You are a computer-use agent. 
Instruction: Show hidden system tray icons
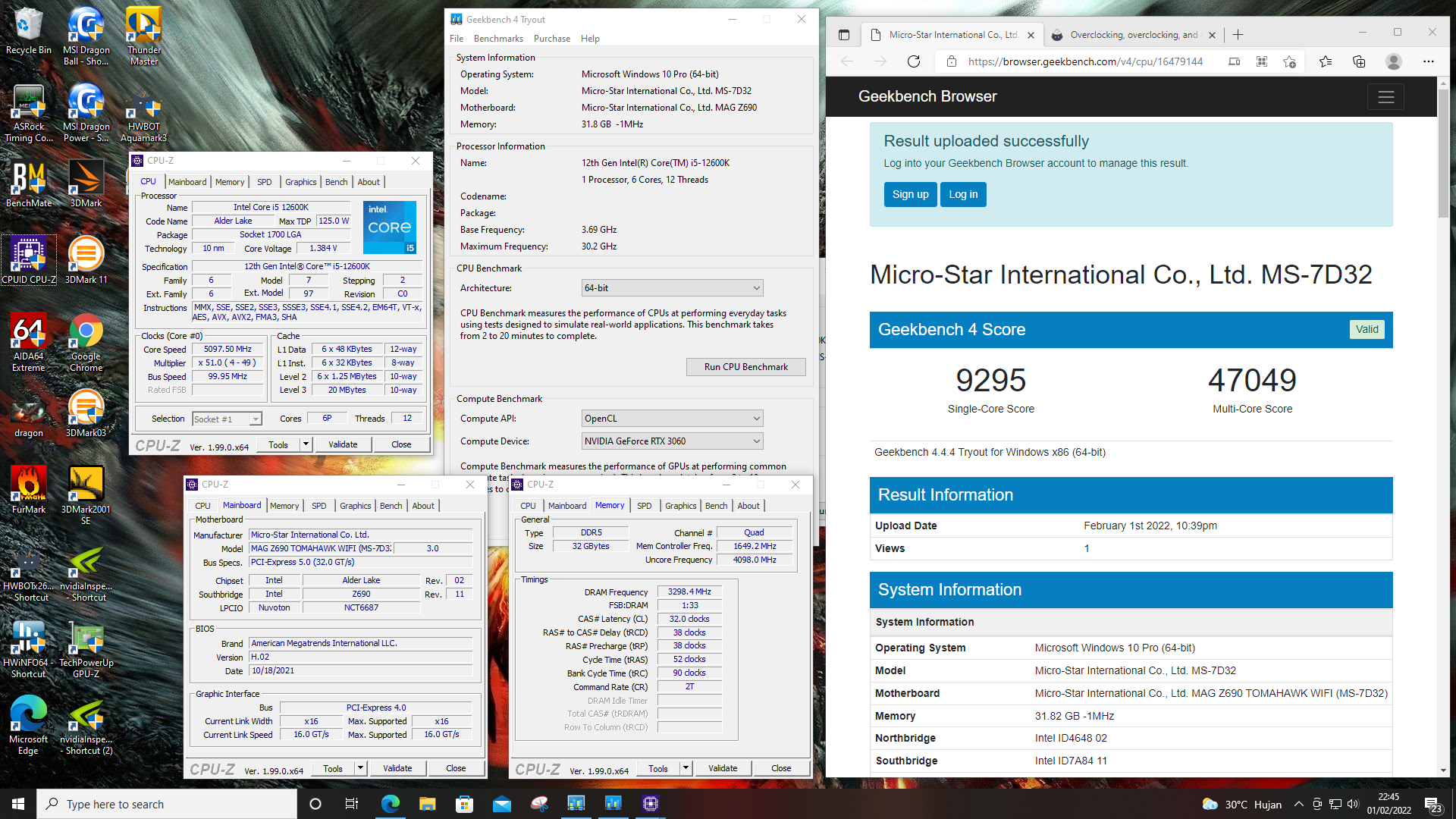[1298, 804]
